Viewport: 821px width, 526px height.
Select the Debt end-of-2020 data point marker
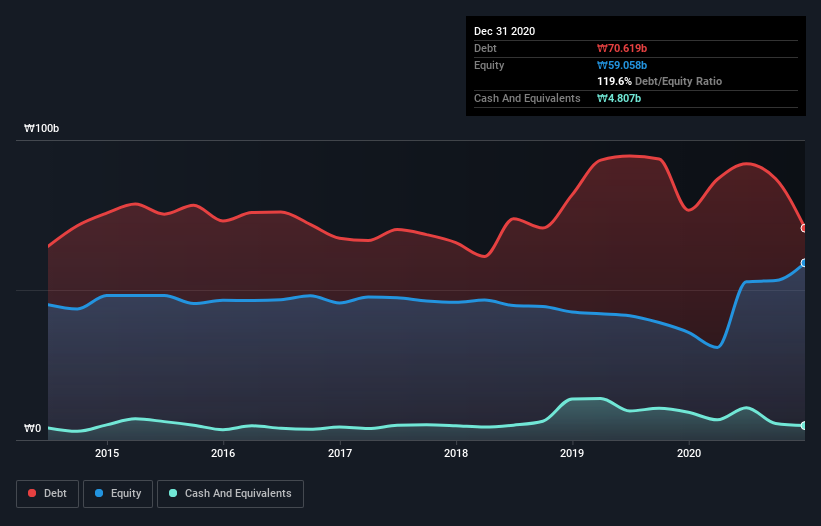pyautogui.click(x=804, y=228)
